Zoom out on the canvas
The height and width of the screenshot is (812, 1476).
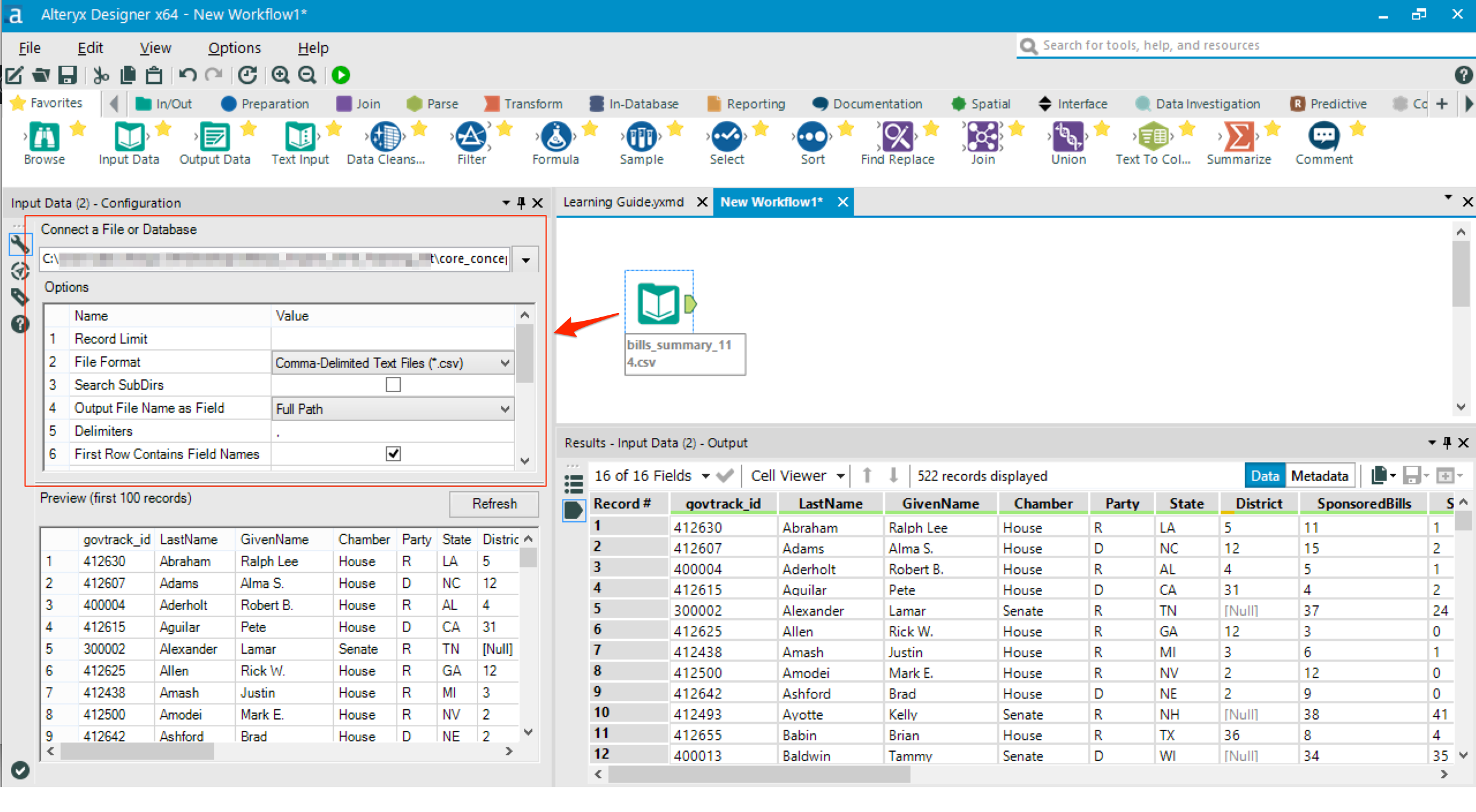point(307,75)
